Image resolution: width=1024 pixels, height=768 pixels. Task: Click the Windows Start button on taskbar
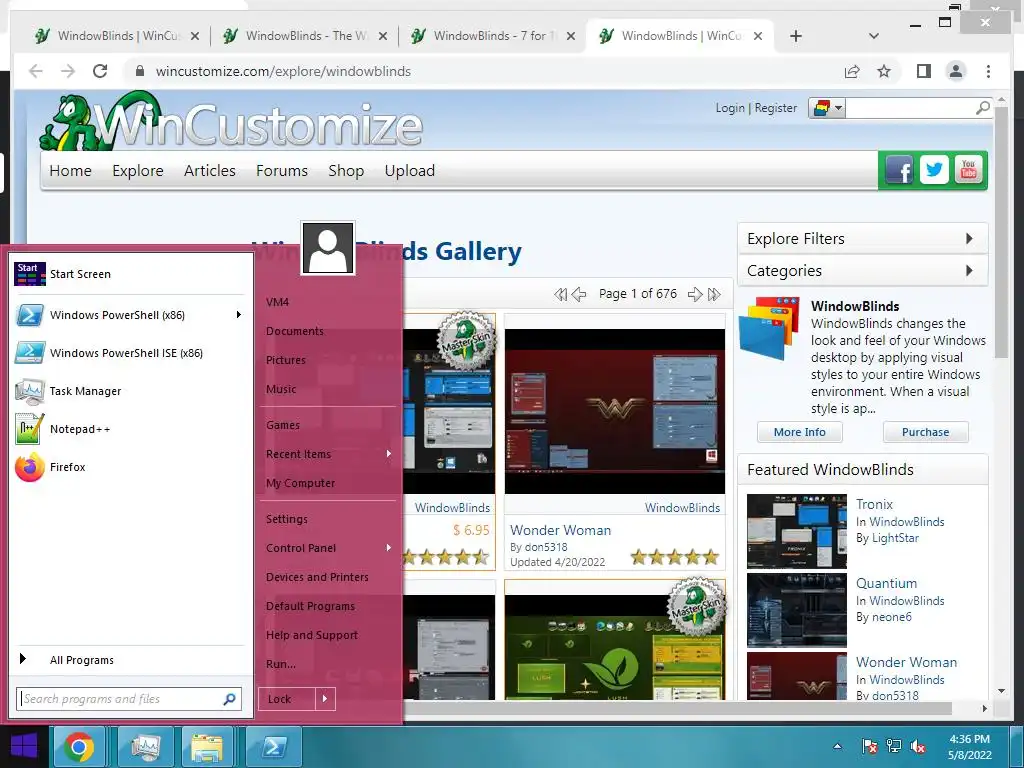point(24,747)
